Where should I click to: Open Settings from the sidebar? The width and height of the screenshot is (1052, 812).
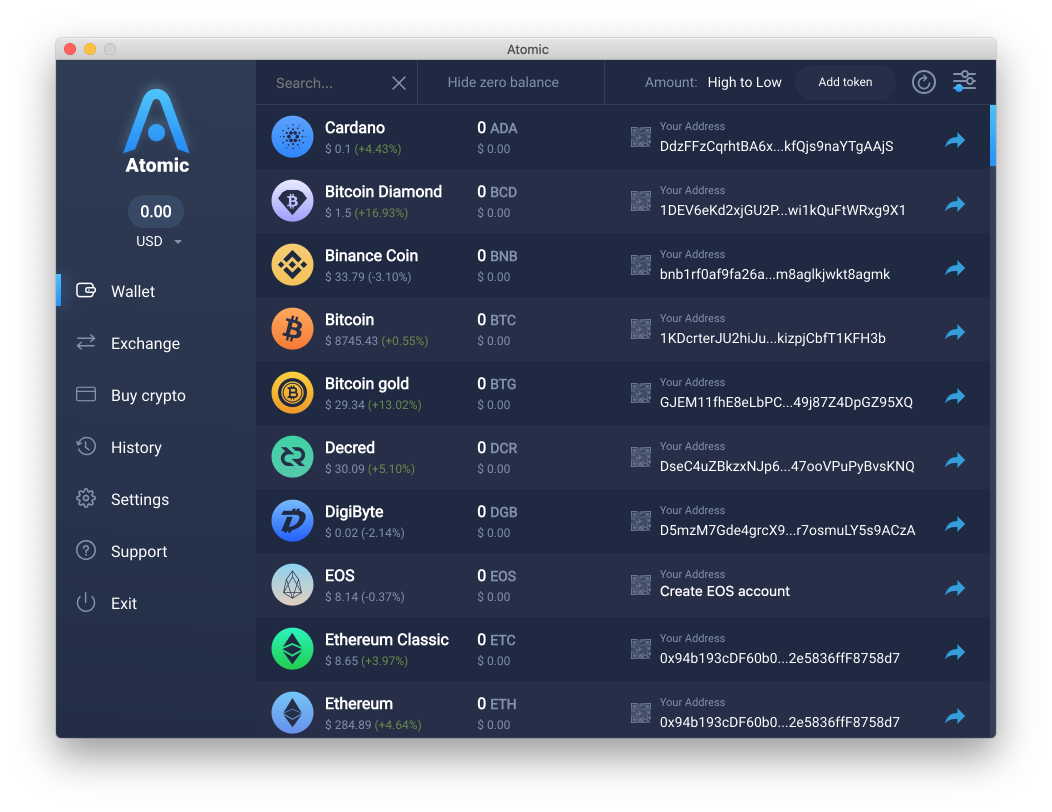click(x=139, y=499)
